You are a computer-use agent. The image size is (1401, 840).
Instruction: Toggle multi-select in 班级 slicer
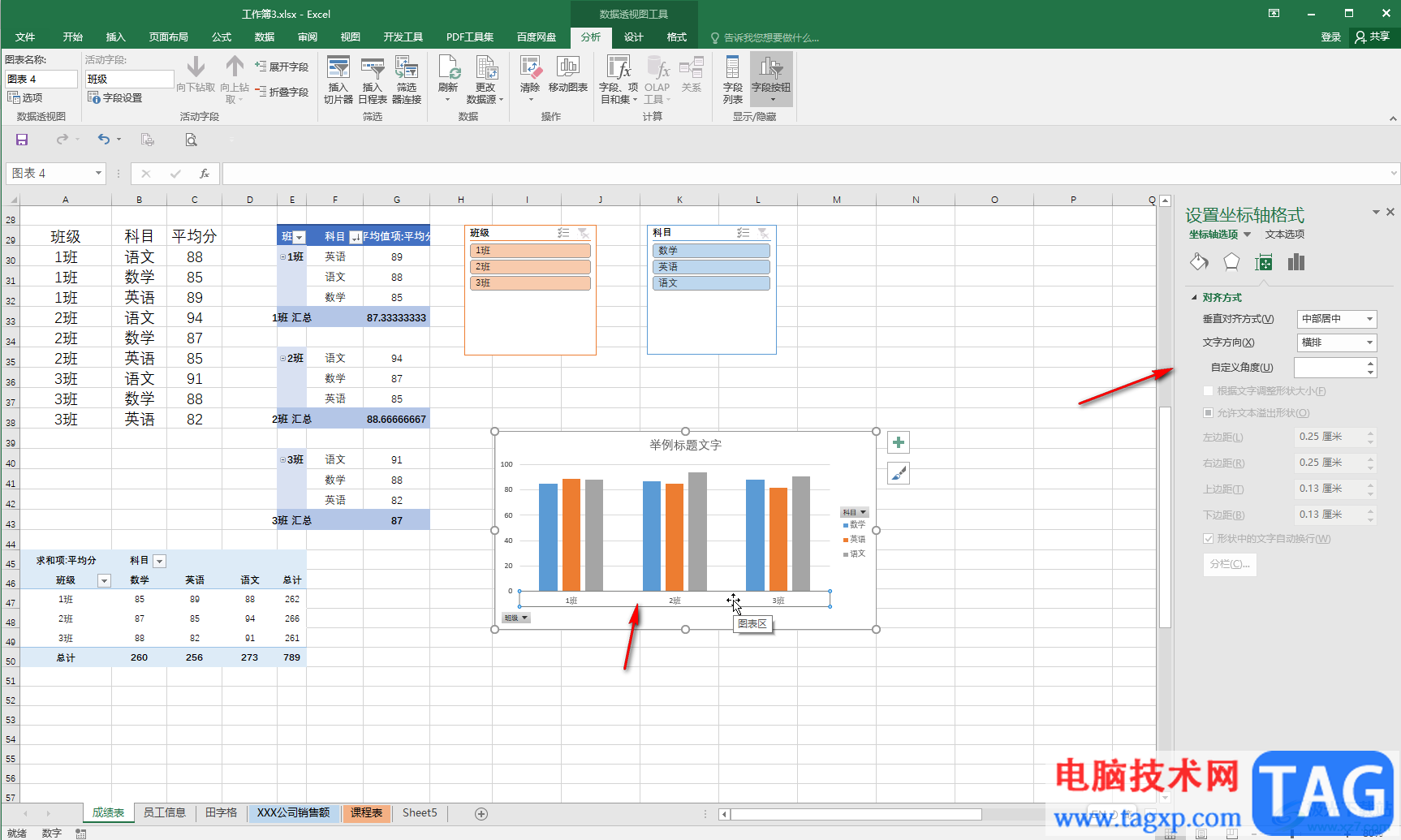pyautogui.click(x=563, y=233)
